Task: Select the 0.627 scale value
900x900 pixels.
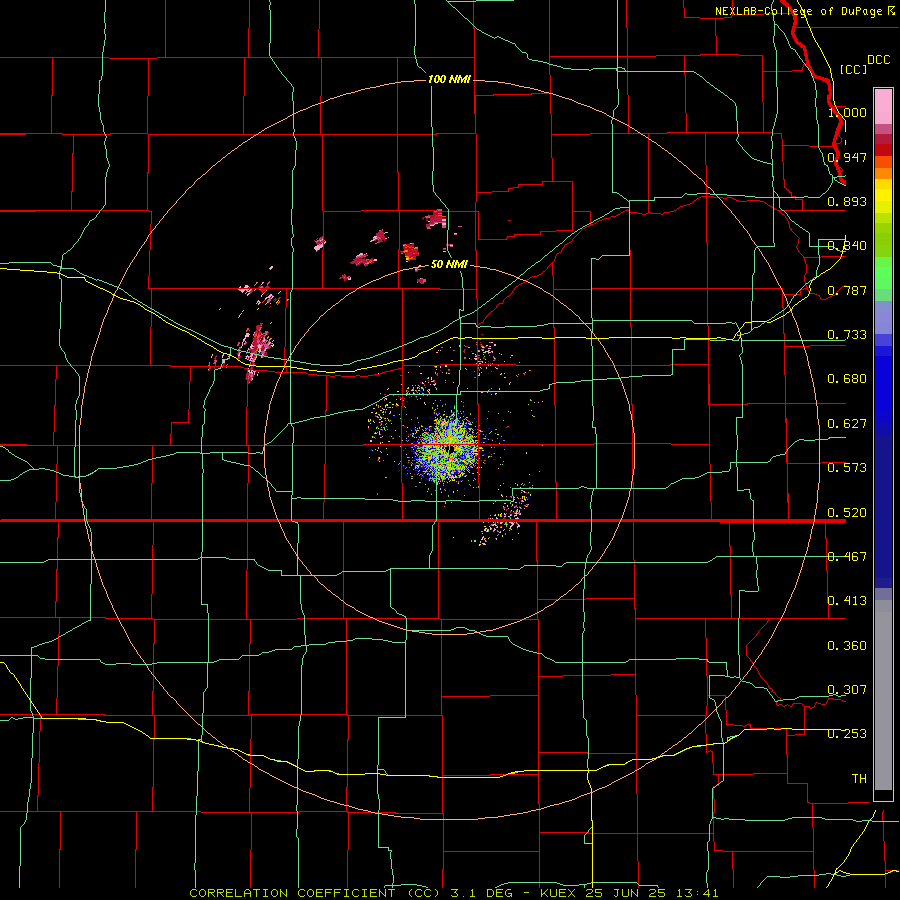Action: [847, 423]
